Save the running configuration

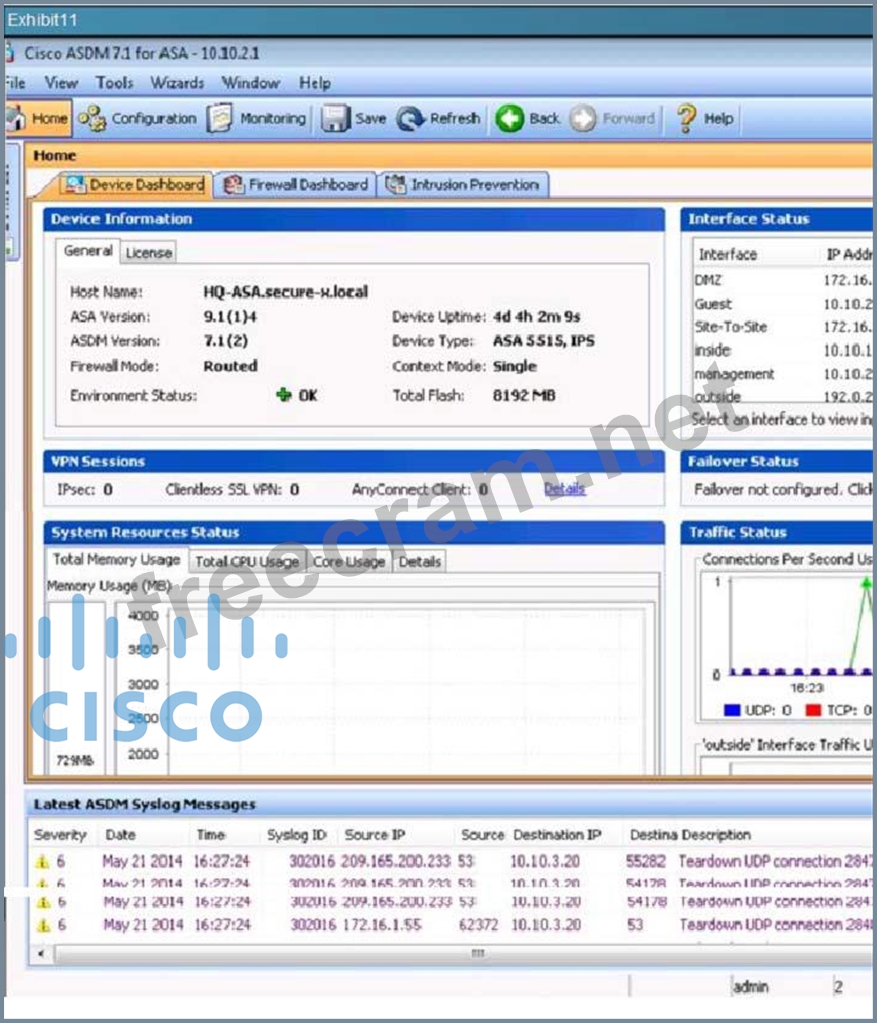354,119
